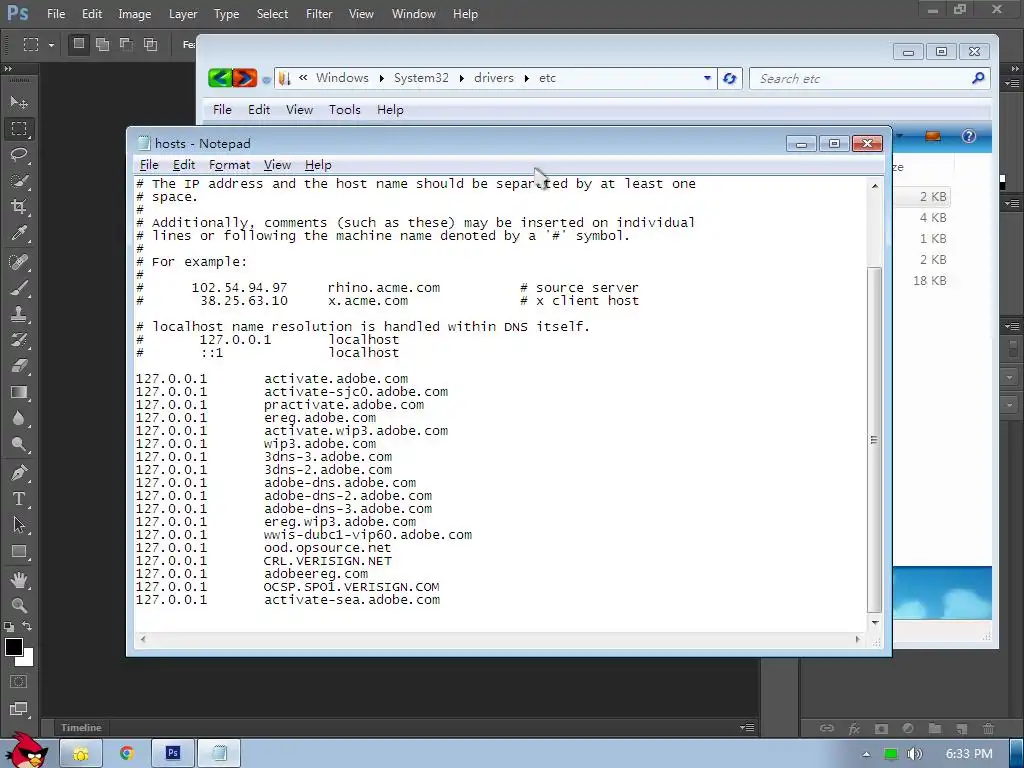Open Chrome from the taskbar
The height and width of the screenshot is (768, 1024).
click(127, 754)
